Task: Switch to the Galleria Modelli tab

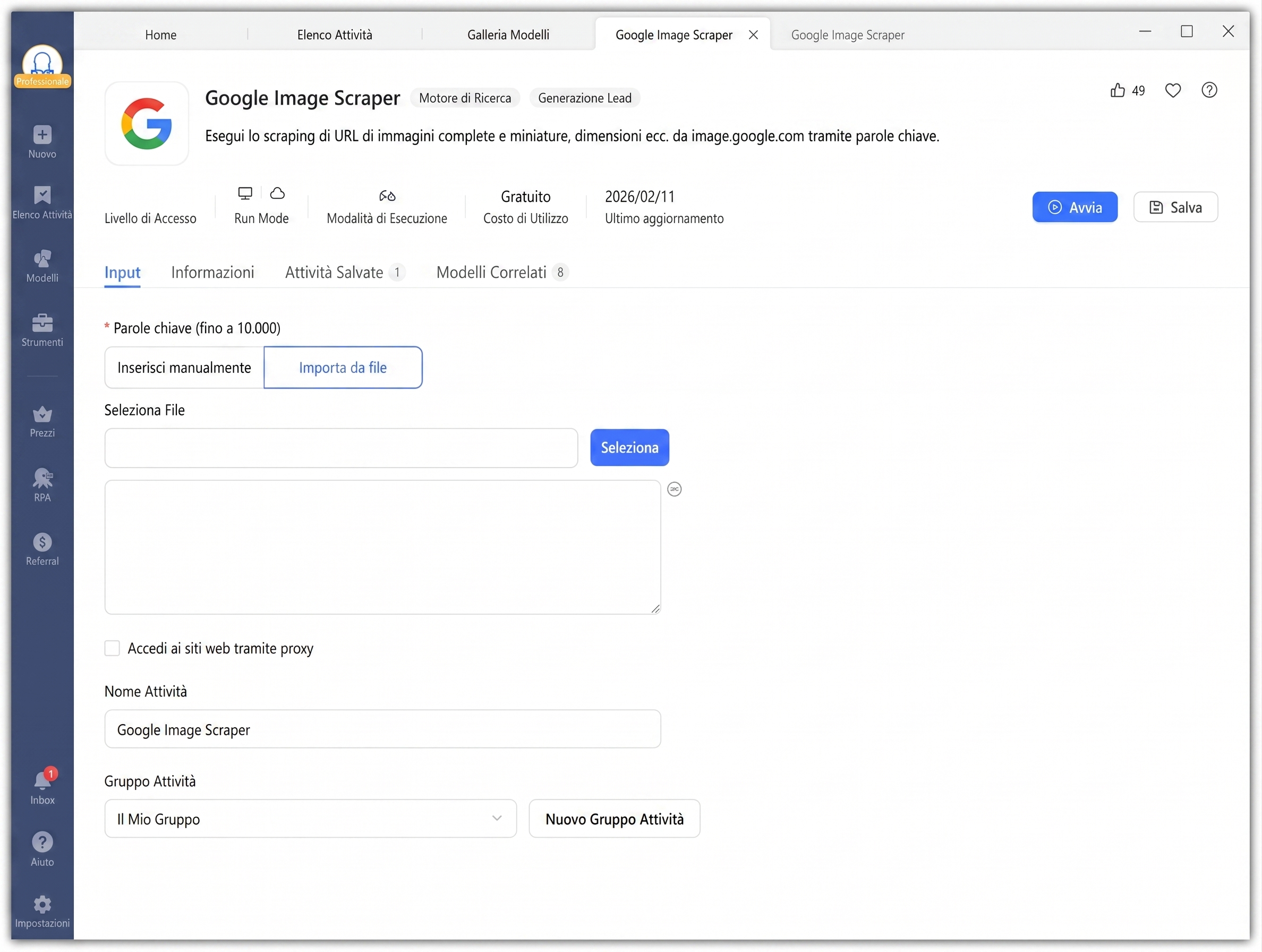Action: (508, 35)
